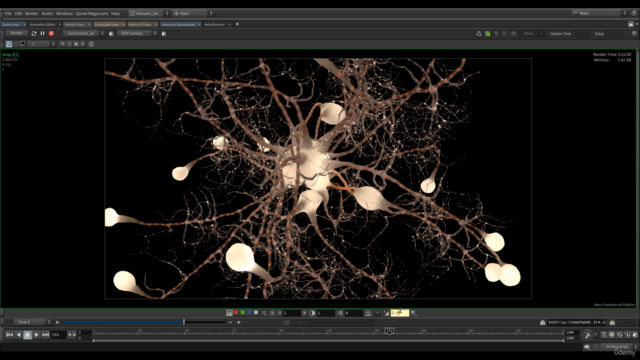
Task: Click the colorful image icon in render toolbar
Action: pyautogui.click(x=487, y=33)
